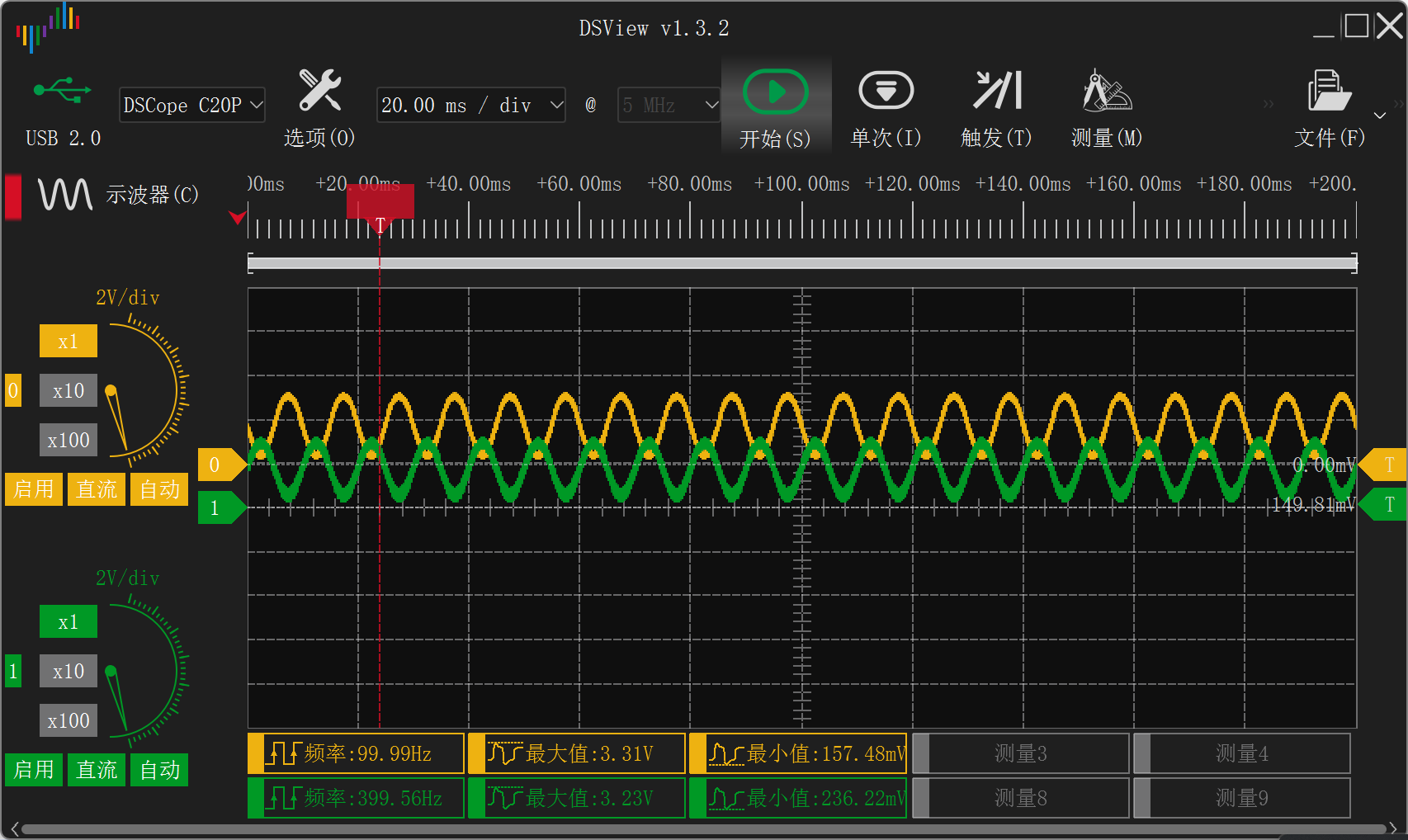Click empty measurement slot 测量9
The height and width of the screenshot is (840, 1408).
click(x=1241, y=798)
